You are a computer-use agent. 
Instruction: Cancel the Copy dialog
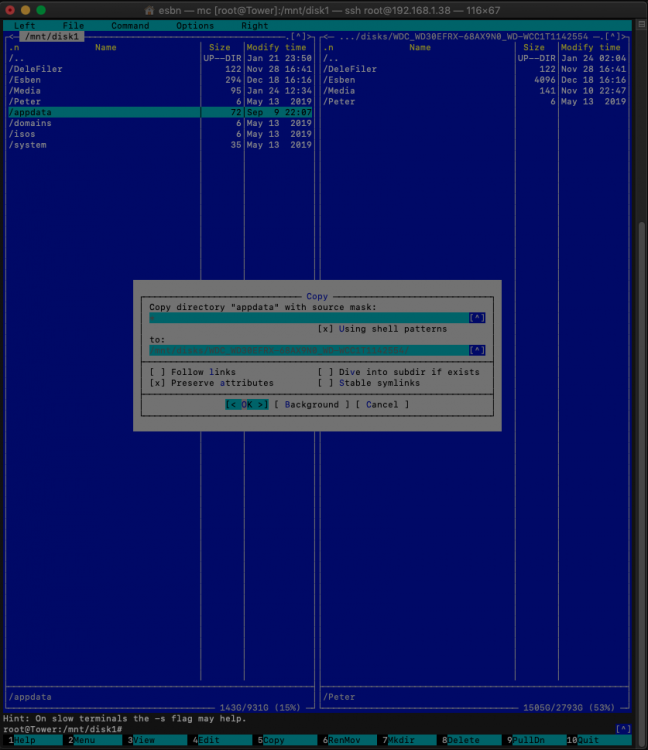[x=382, y=405]
